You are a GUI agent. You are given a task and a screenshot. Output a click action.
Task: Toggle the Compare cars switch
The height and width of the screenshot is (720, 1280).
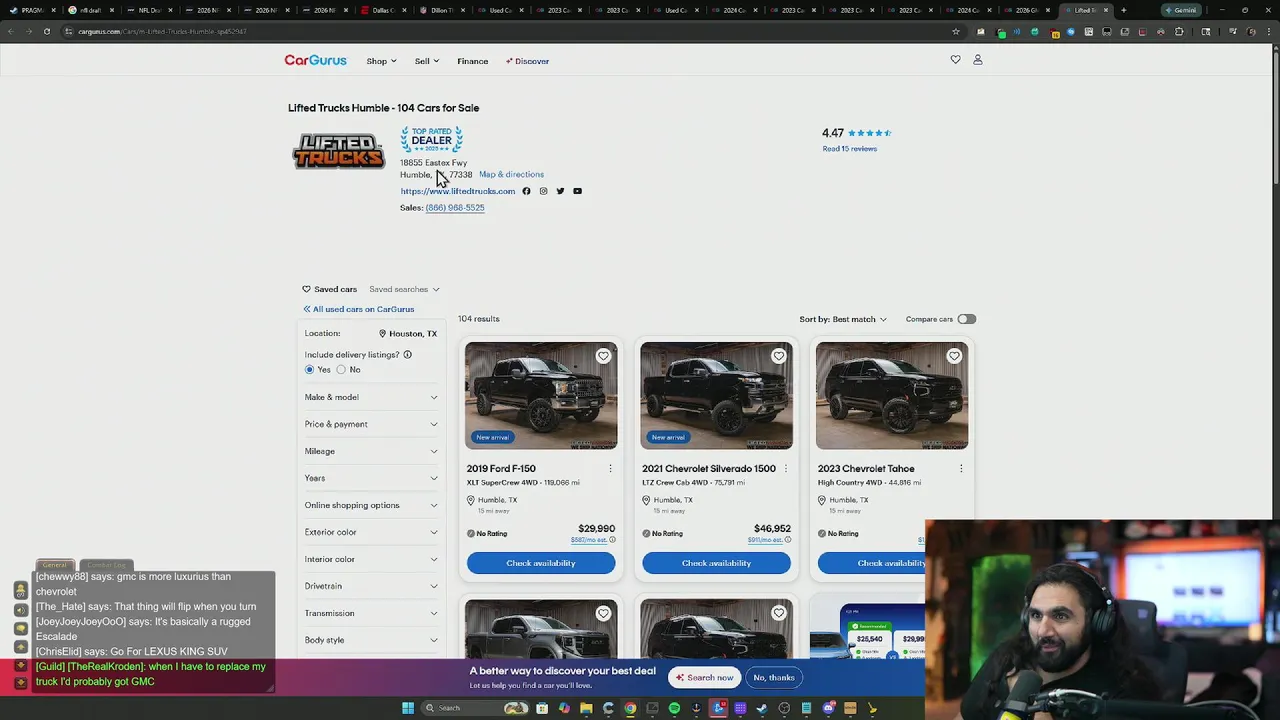tap(966, 319)
